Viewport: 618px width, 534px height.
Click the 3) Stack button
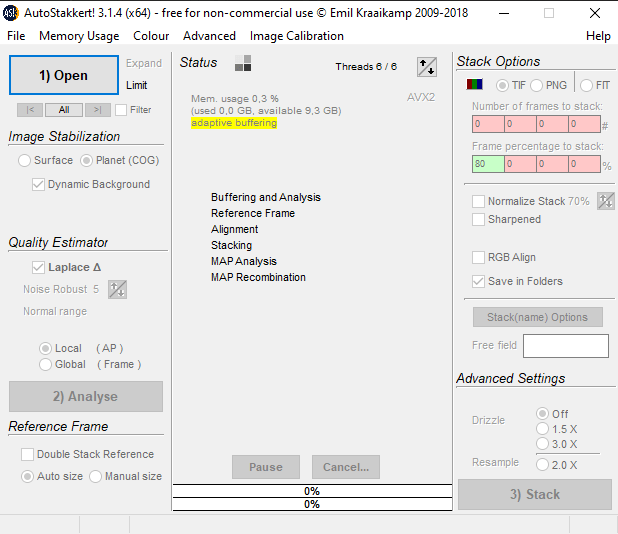coord(535,494)
